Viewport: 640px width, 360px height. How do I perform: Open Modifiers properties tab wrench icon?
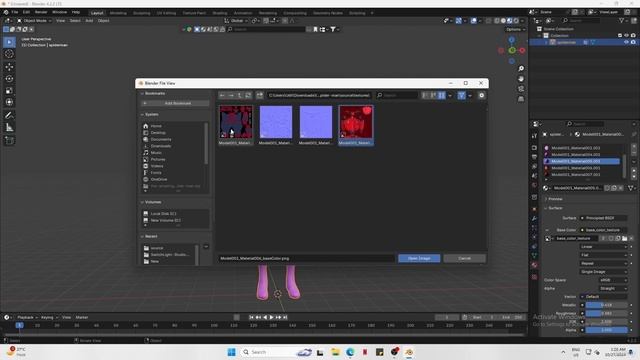[534, 218]
